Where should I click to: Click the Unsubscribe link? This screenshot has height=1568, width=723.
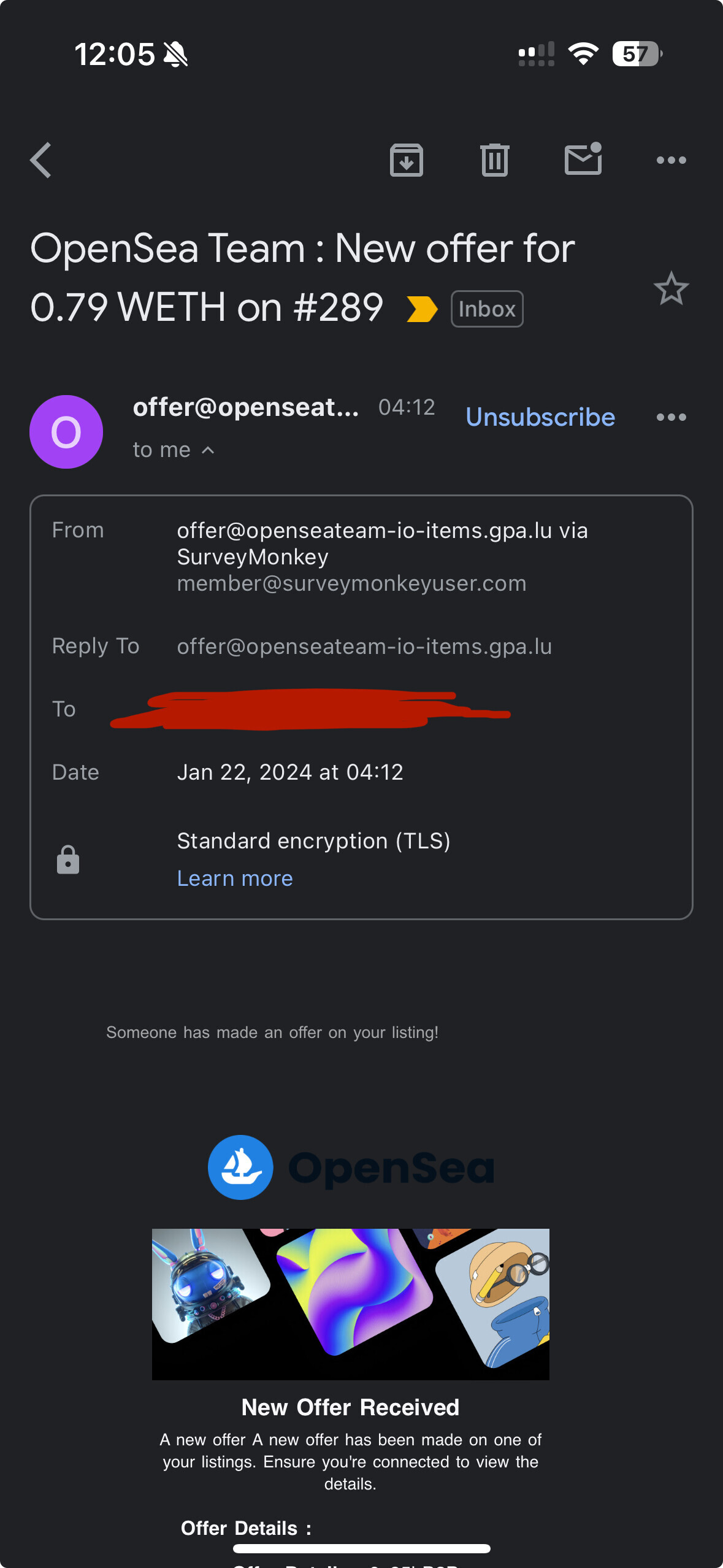pos(540,417)
